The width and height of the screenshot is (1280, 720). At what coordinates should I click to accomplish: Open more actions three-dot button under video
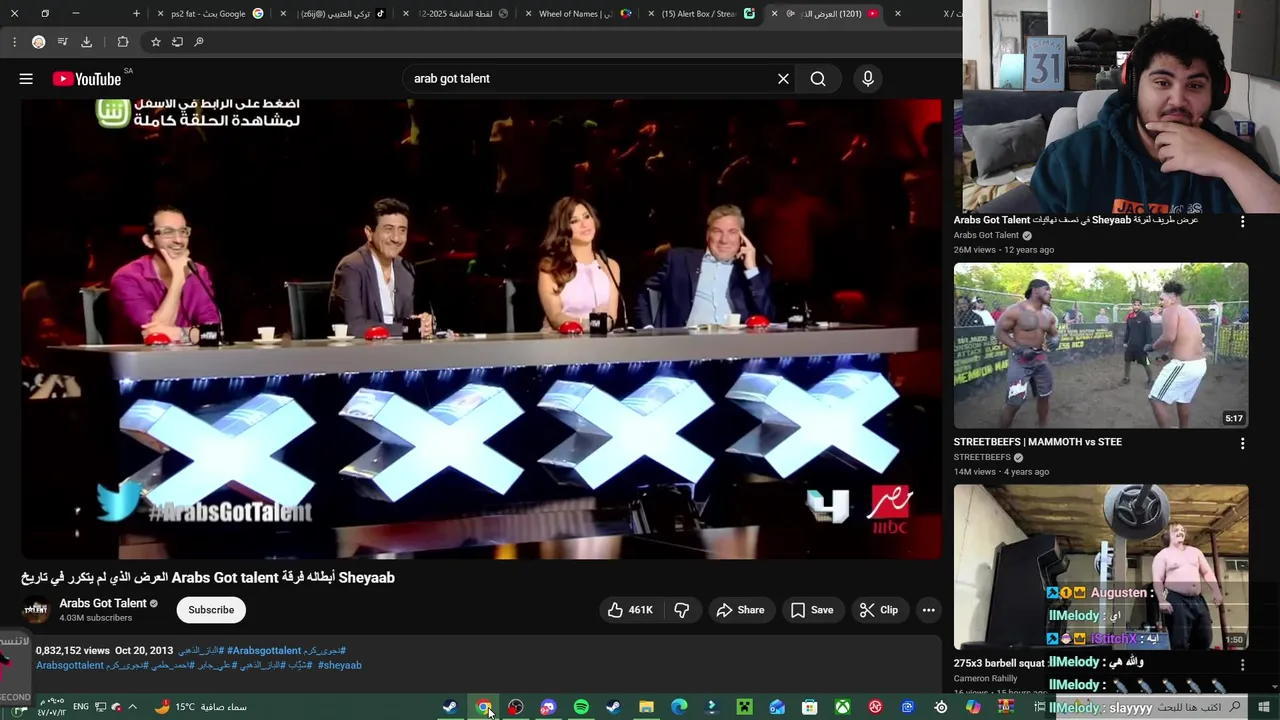928,610
